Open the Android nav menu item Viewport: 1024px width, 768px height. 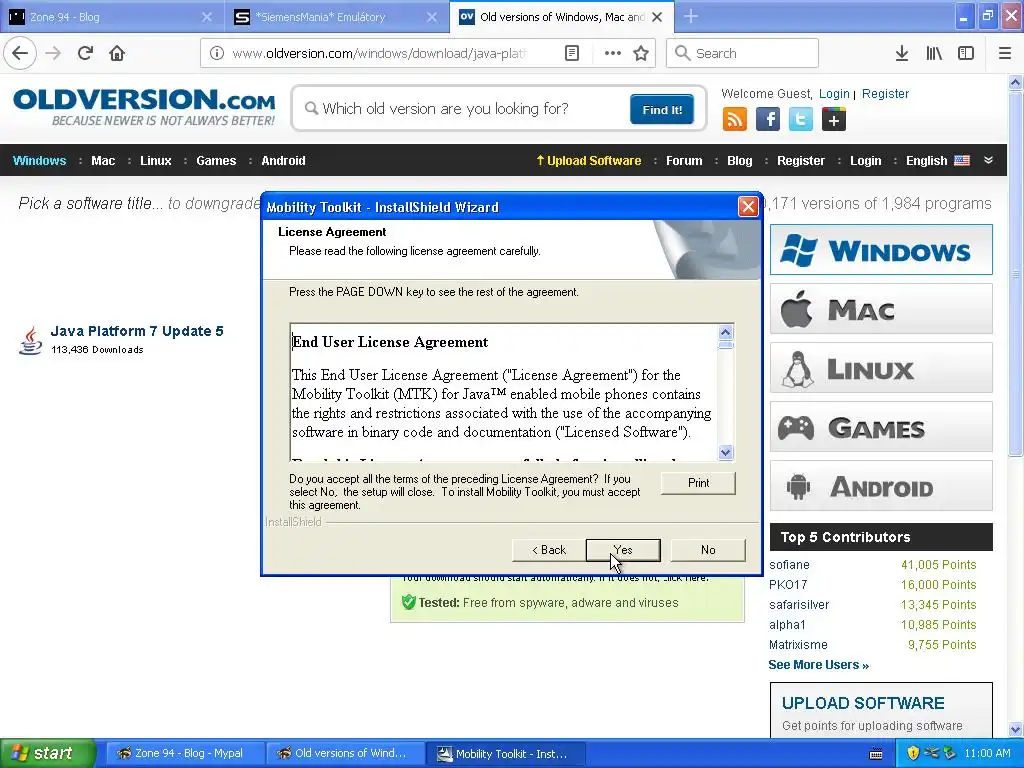click(x=283, y=161)
